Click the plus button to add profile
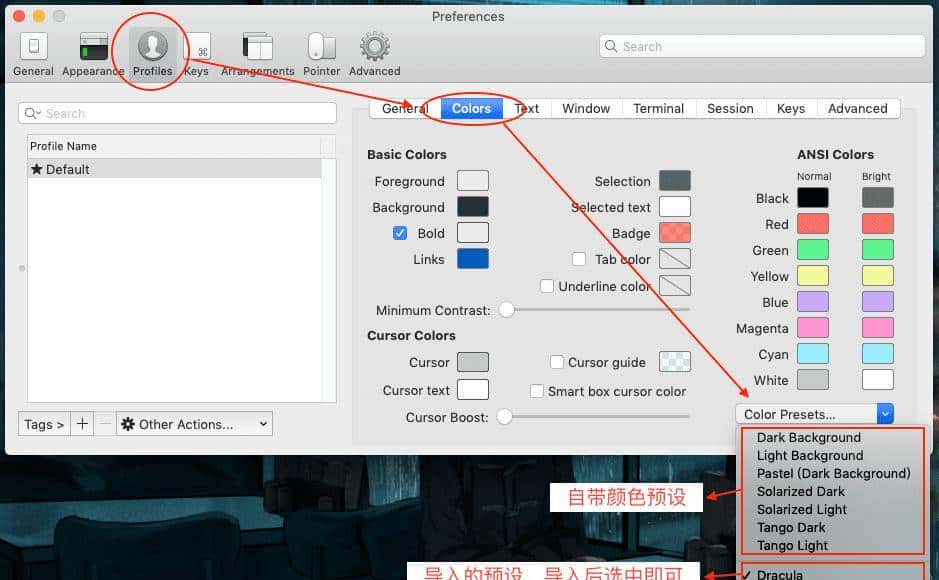The image size is (939, 580). 82,424
